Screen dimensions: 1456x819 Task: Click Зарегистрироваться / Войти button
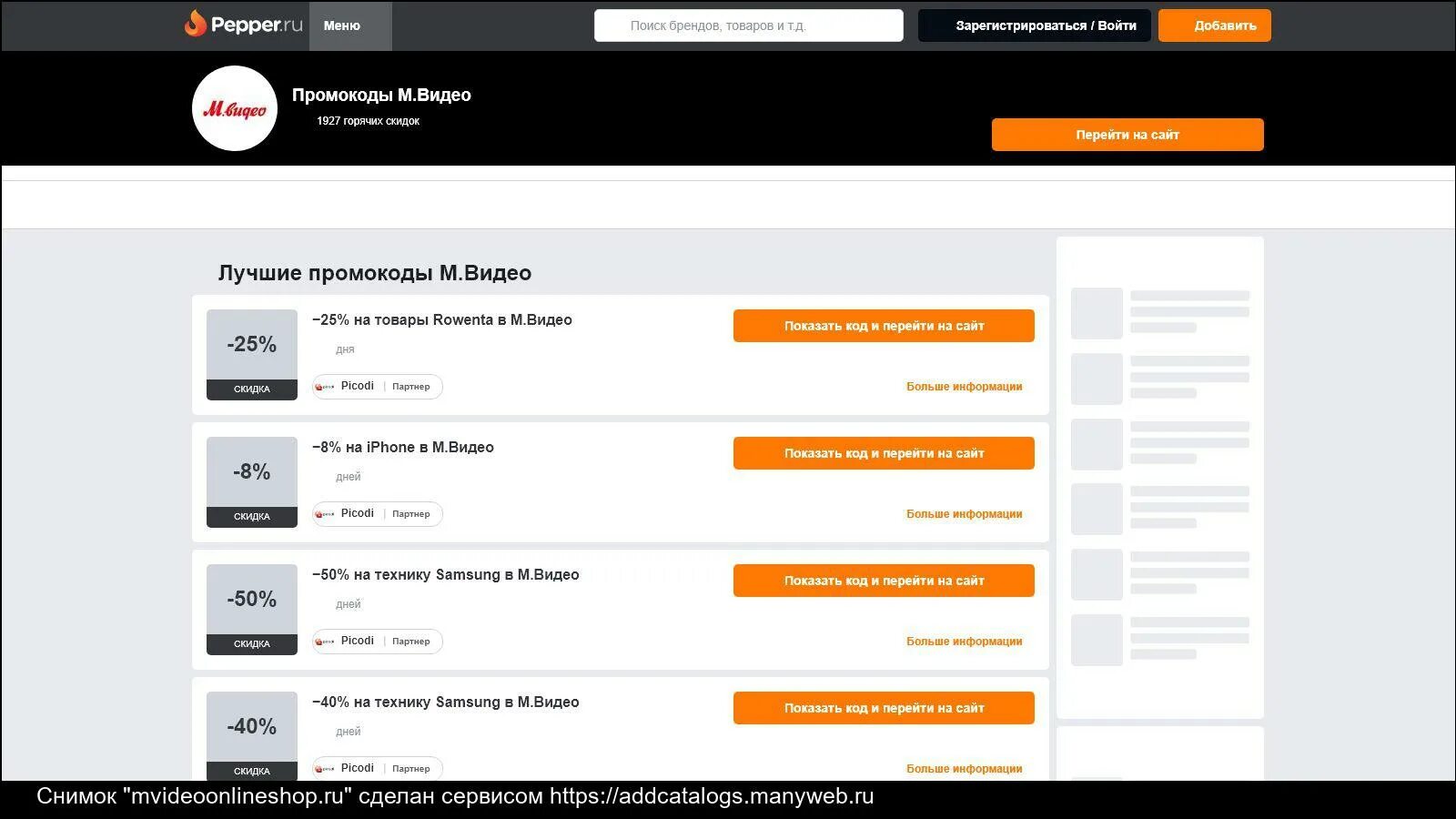tap(1034, 25)
